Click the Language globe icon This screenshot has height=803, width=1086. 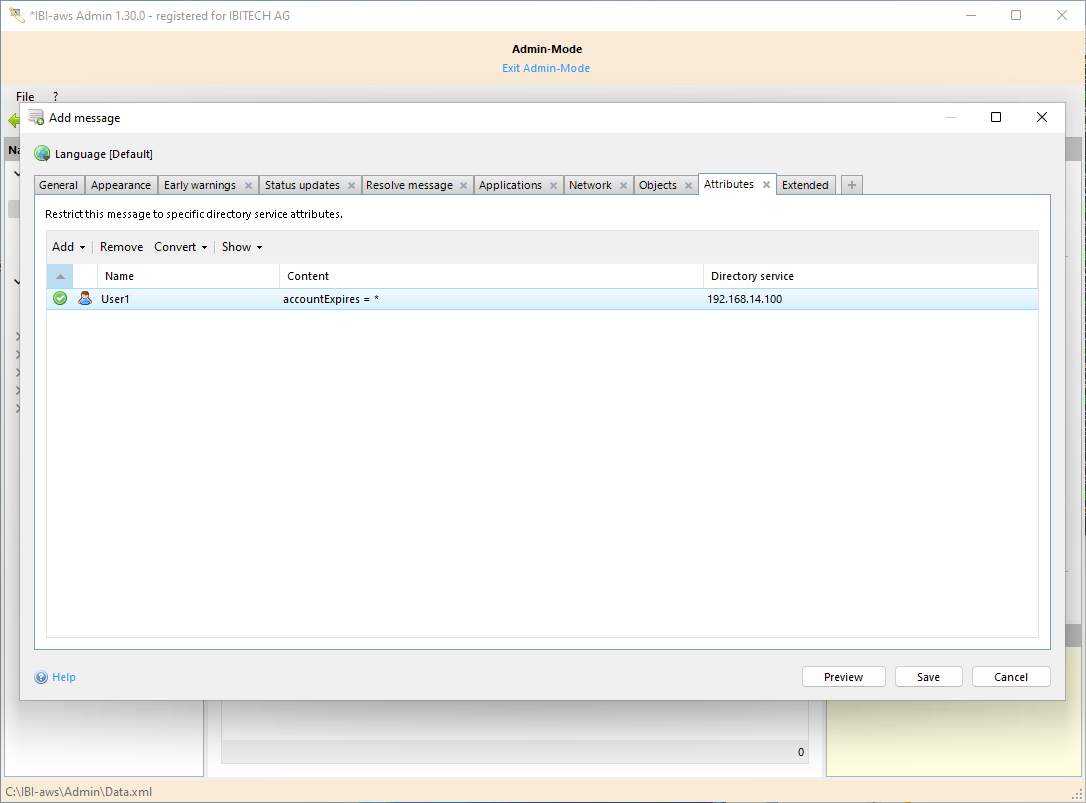pyautogui.click(x=42, y=154)
